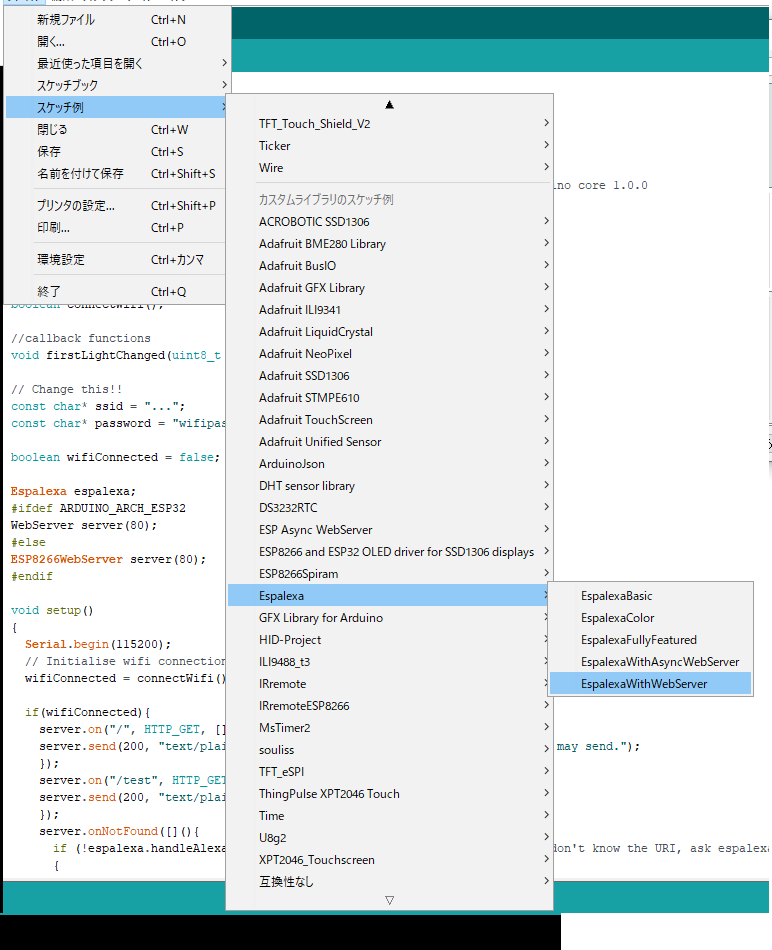Select Adafruit TouchScreen entry
Image resolution: width=772 pixels, height=950 pixels.
390,420
